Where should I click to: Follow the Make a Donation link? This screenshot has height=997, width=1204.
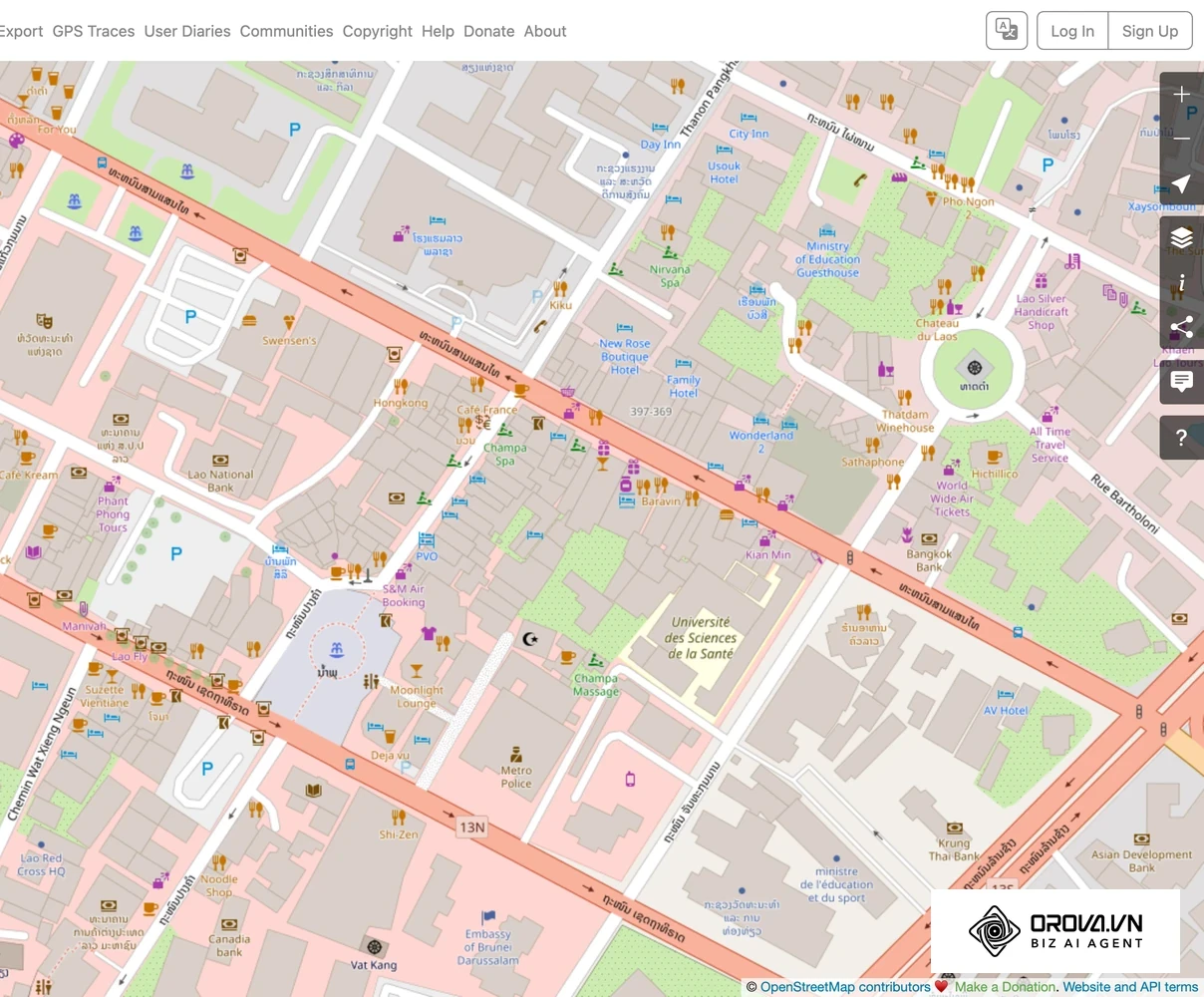[1005, 987]
